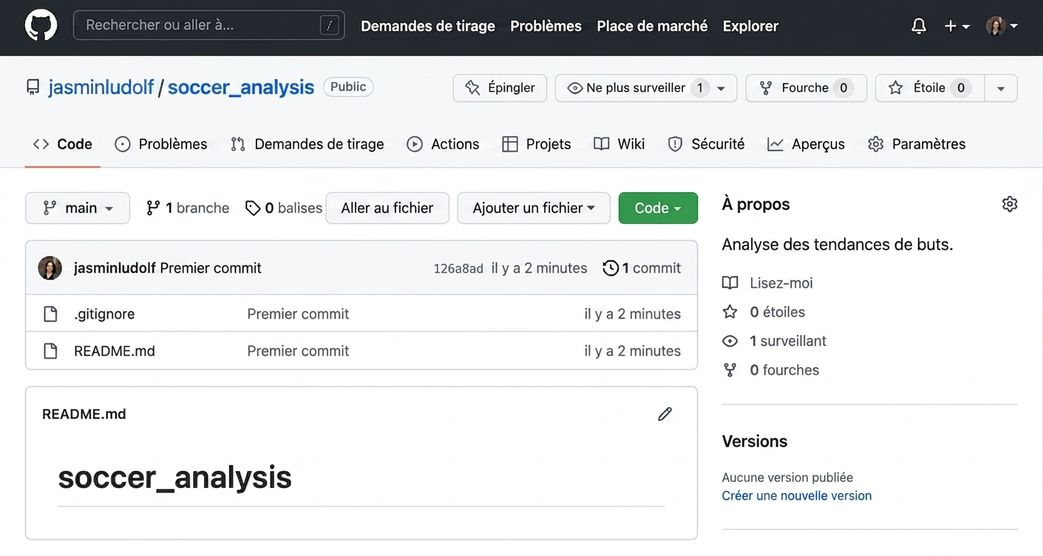This screenshot has width=1043, height=556.
Task: Click the README.md file icon
Action: pos(51,351)
